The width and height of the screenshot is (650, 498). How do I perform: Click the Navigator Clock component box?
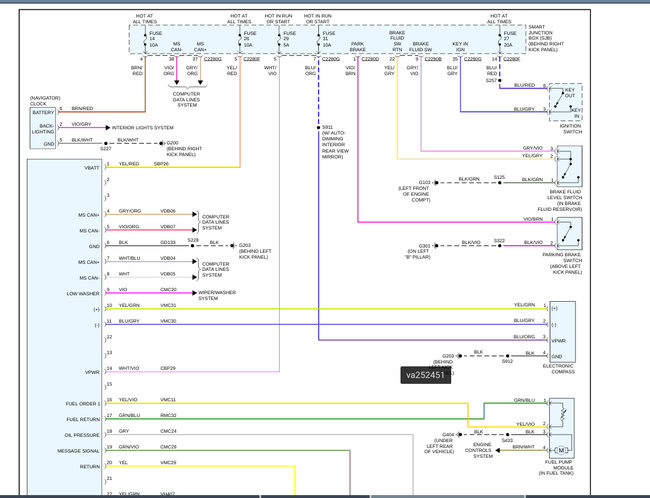coord(43,128)
